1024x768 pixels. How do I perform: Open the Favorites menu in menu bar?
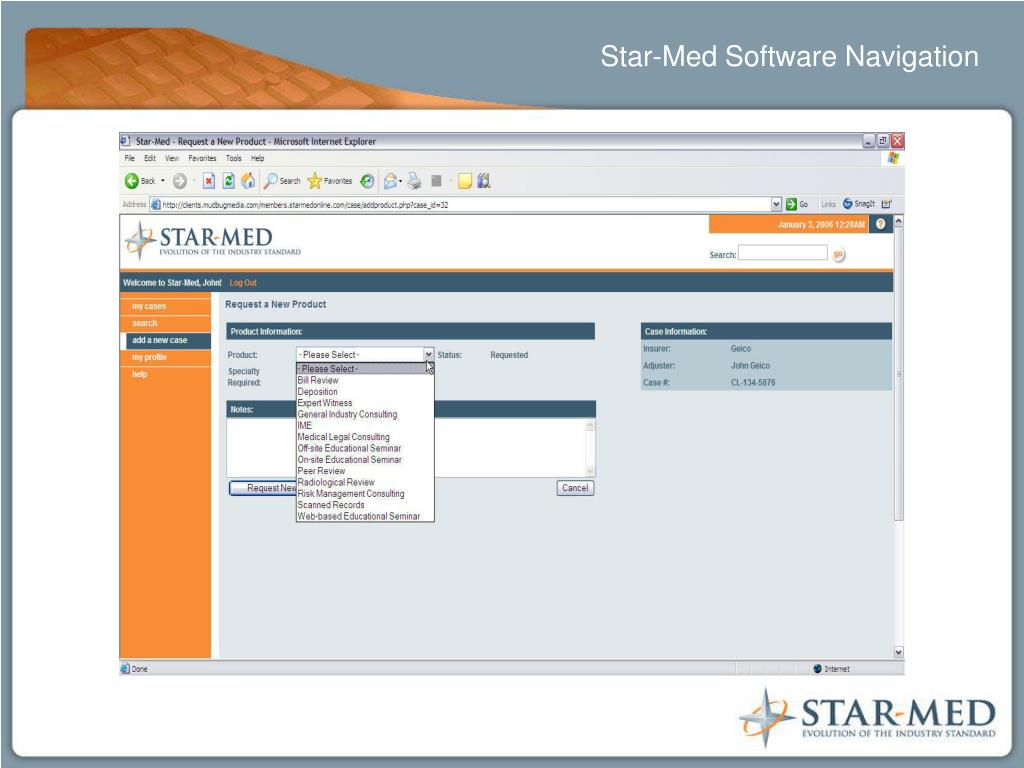tap(201, 158)
